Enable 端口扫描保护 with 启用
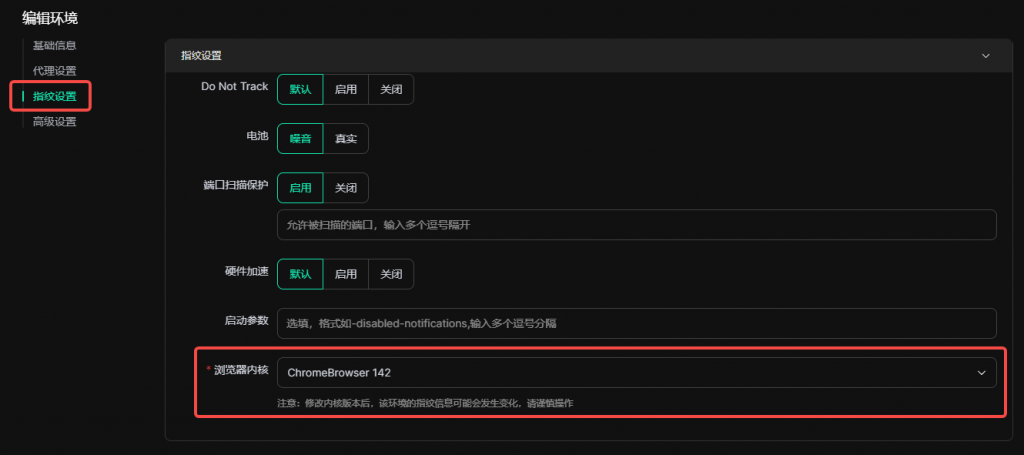 [300, 188]
